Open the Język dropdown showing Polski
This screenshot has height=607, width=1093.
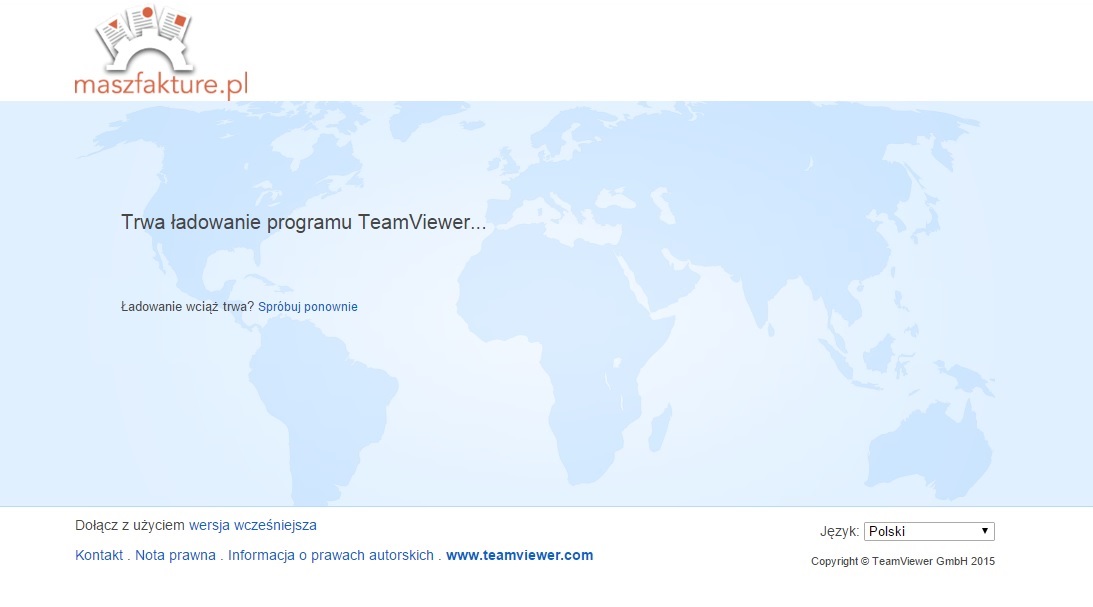pos(929,532)
